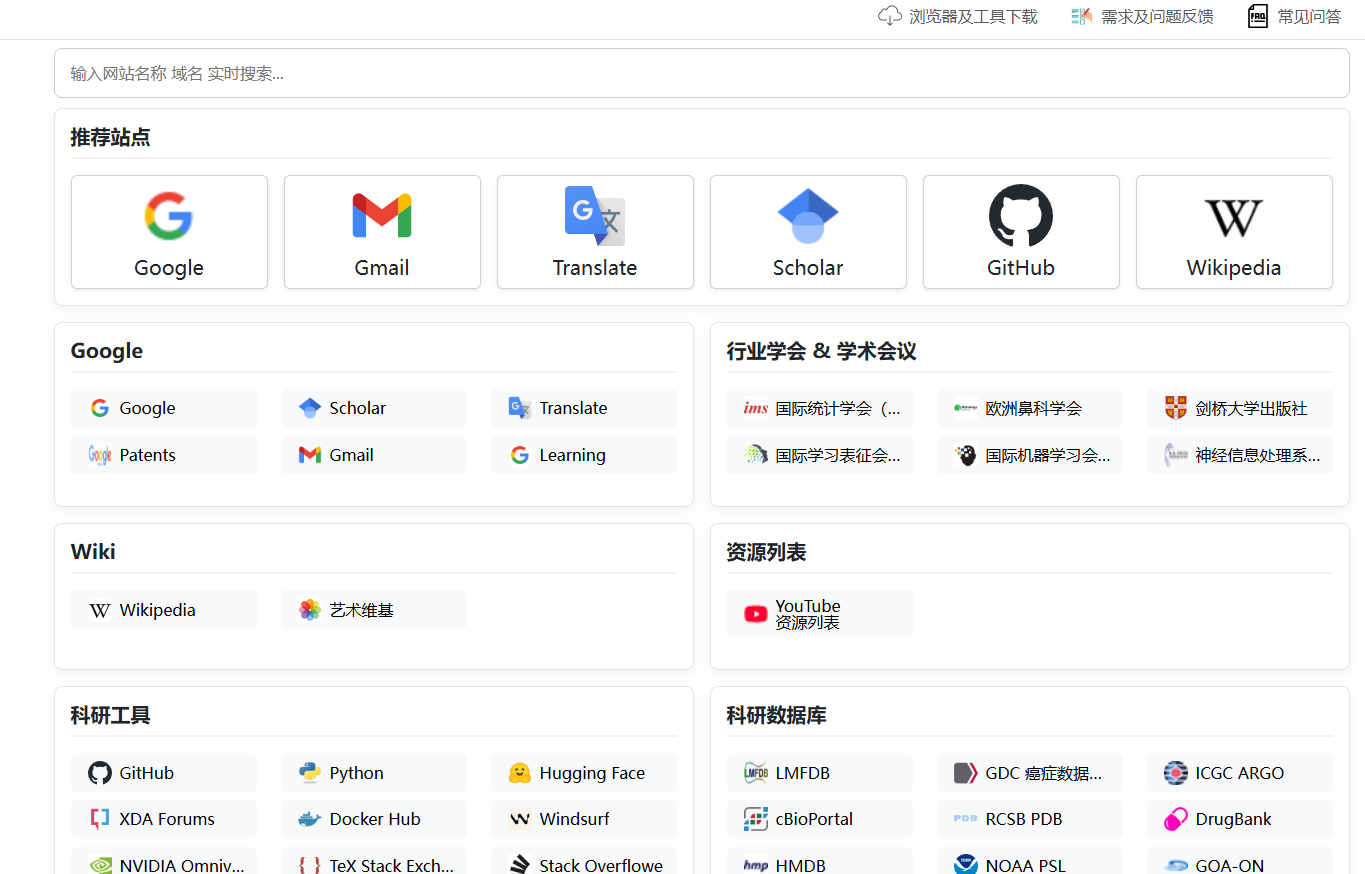Image resolution: width=1365 pixels, height=874 pixels.
Task: Click the 剑桥大学出版社 crest icon
Action: click(1176, 408)
